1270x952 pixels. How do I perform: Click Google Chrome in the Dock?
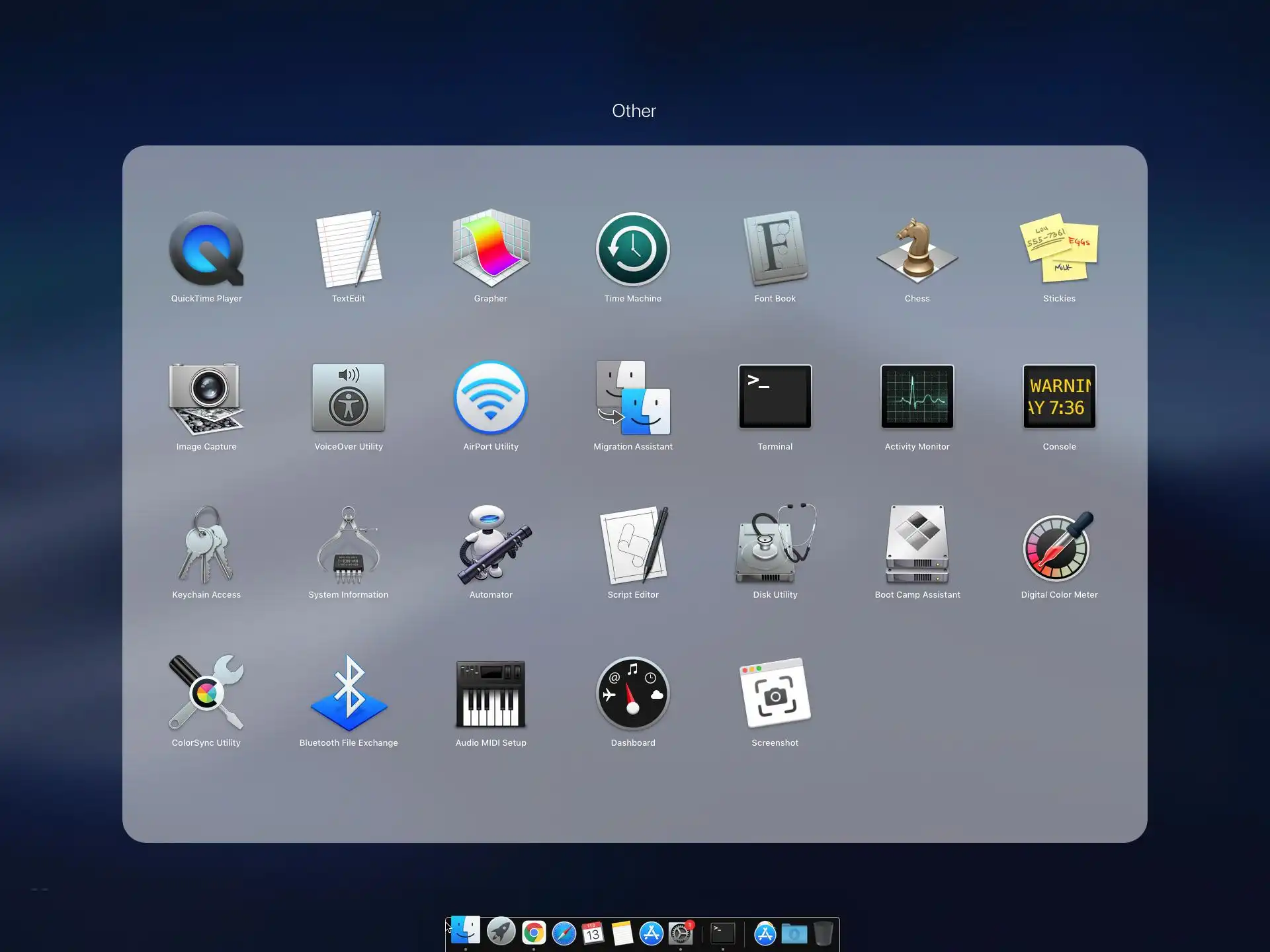pos(534,933)
